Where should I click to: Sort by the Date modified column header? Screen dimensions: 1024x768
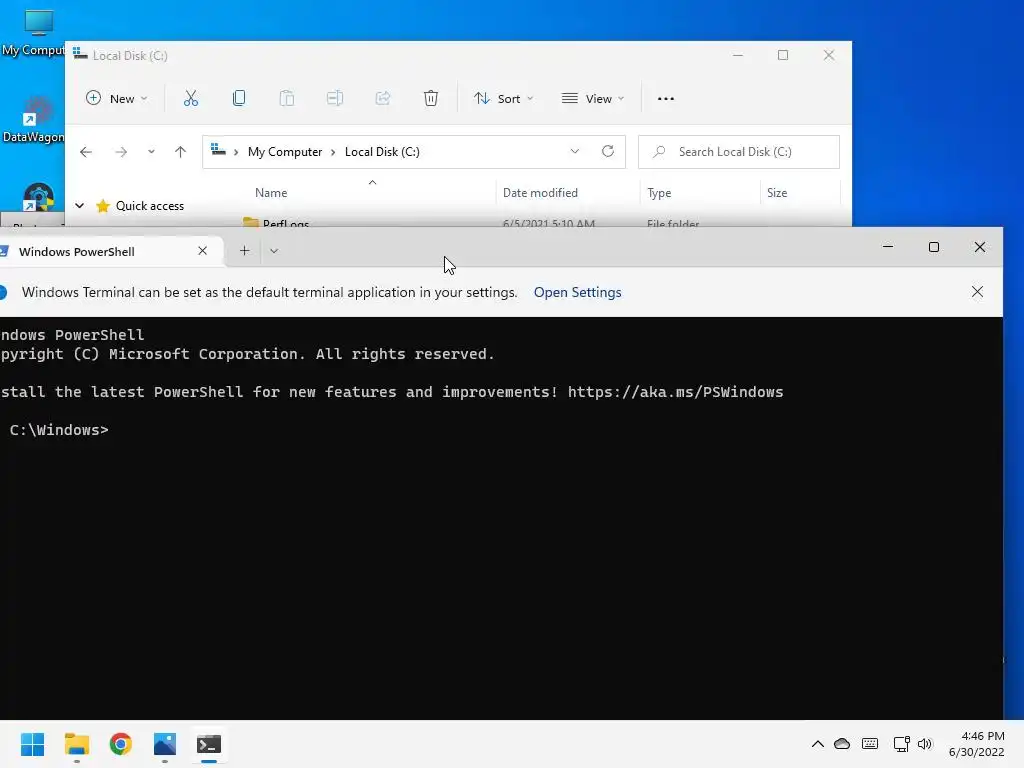540,193
